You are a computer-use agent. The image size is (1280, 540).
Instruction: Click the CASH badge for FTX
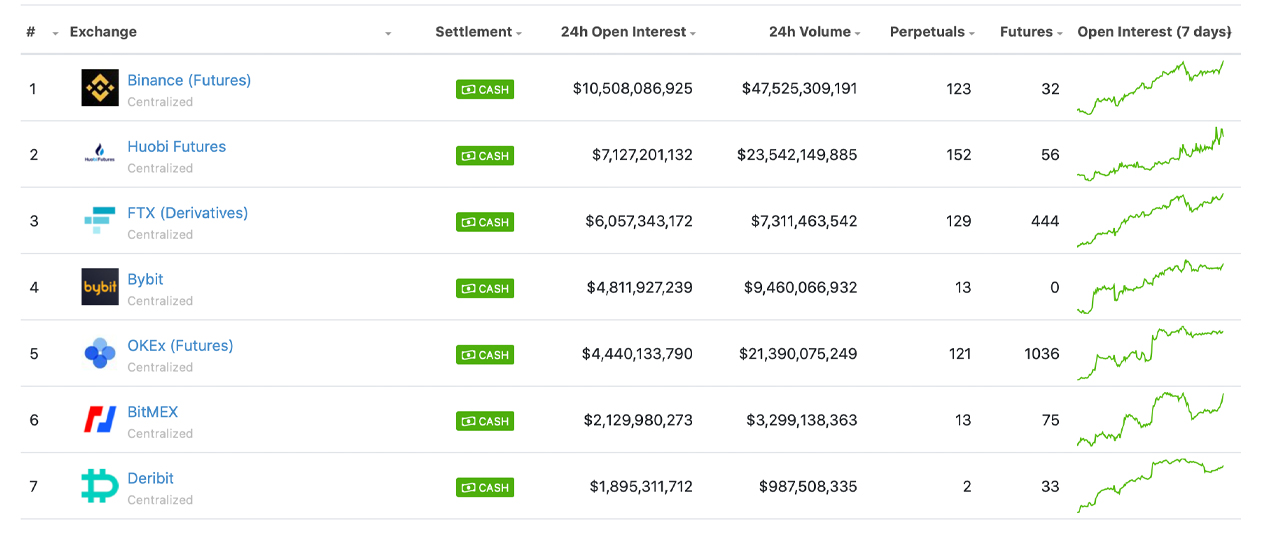(x=485, y=222)
